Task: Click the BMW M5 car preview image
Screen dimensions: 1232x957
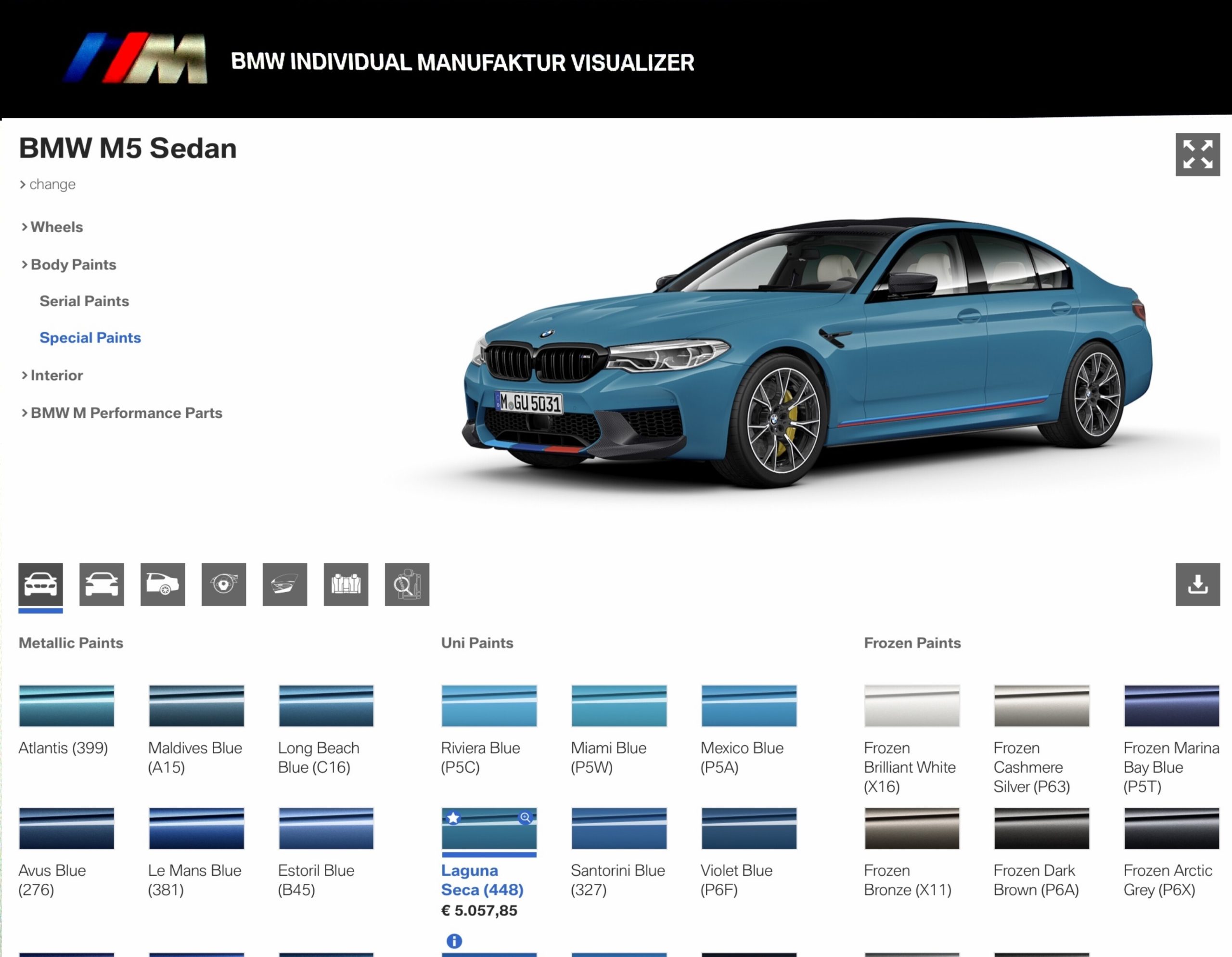Action: tap(807, 353)
